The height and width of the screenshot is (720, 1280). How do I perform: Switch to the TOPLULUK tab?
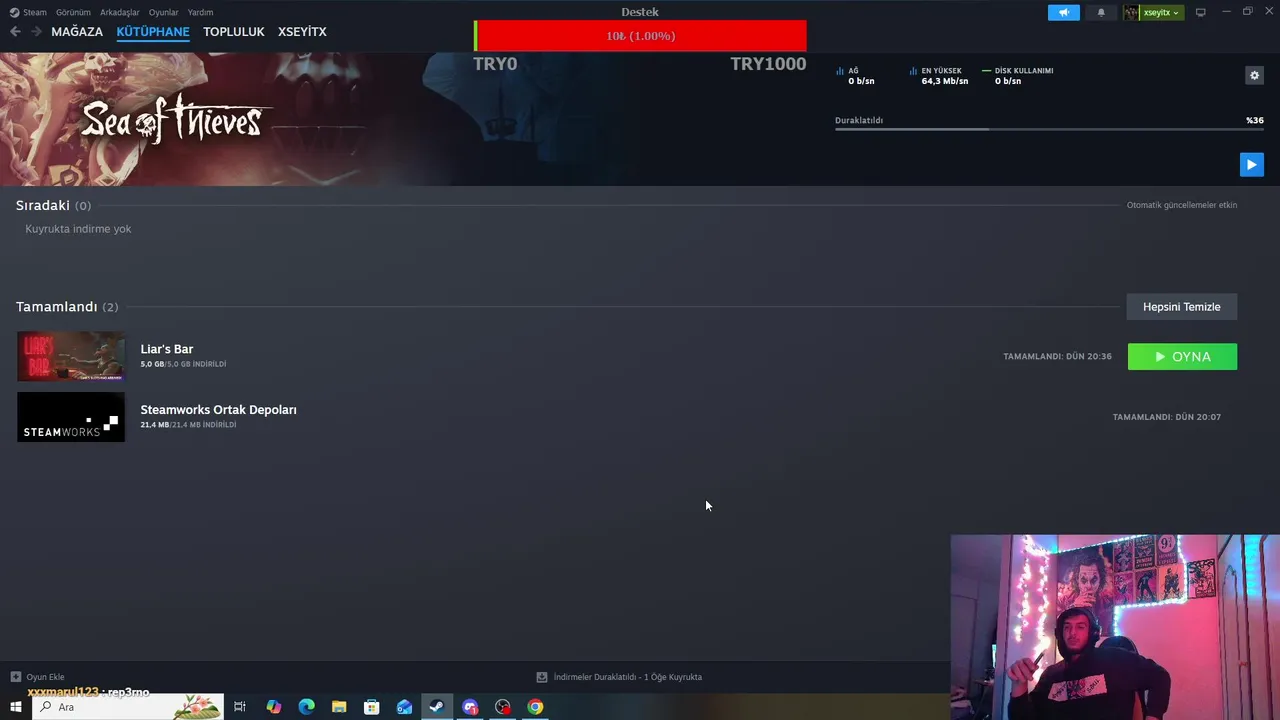234,32
